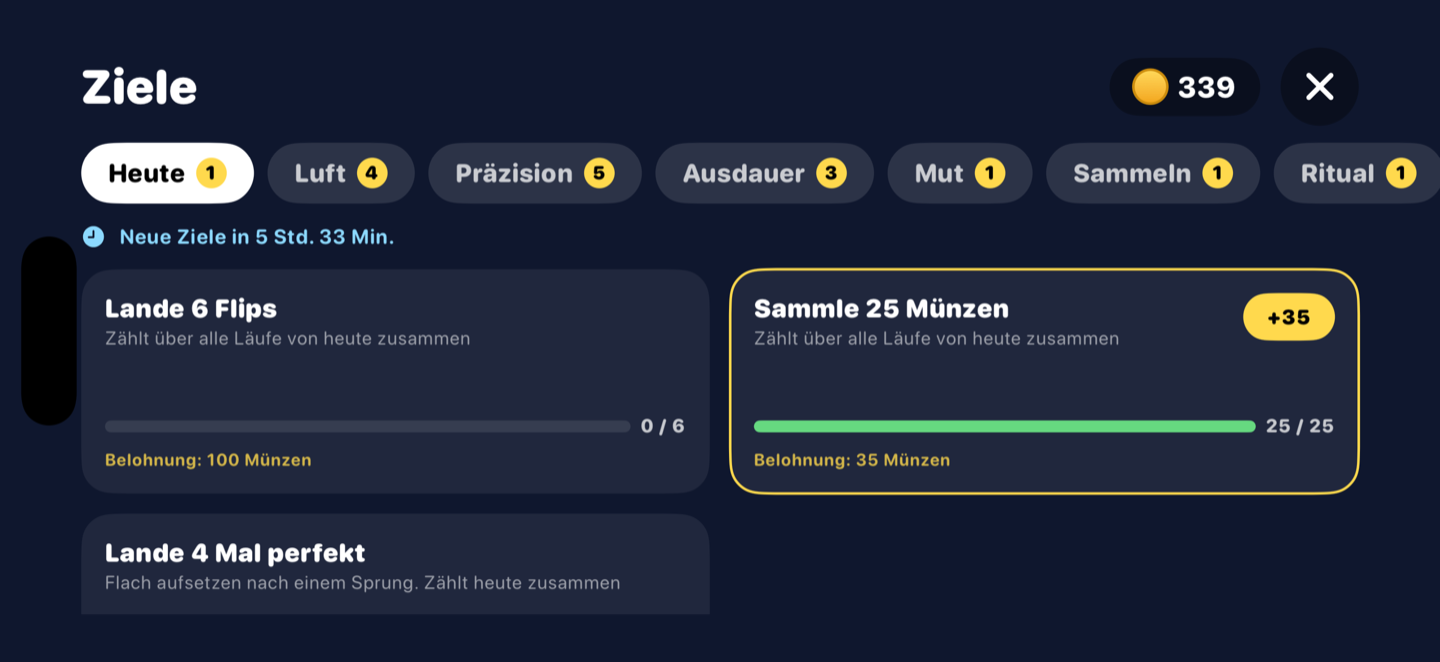Open the Präzision category tab
1440x662 pixels.
[x=535, y=173]
